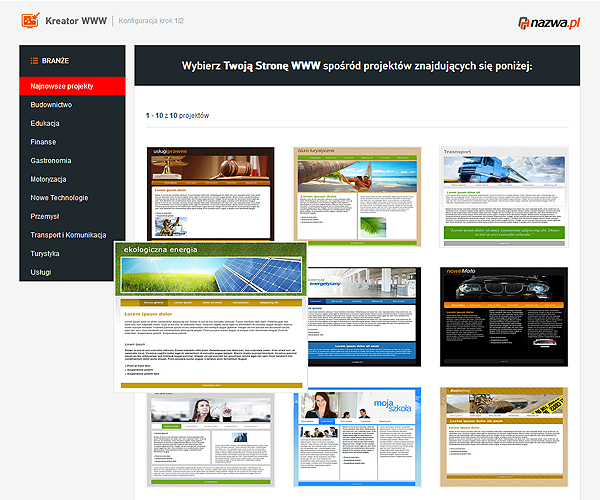
Task: Choose the noweMoto car template thumbnail
Action: 504,317
